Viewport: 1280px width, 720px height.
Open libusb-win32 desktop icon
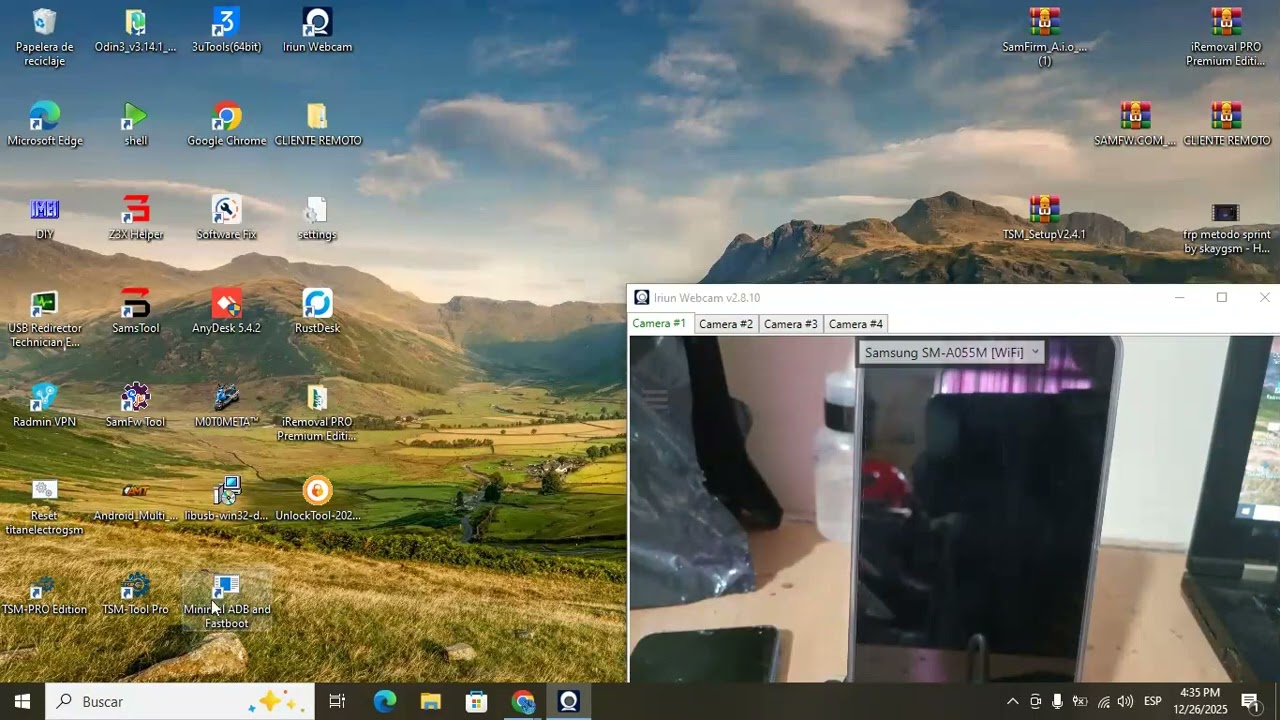click(x=227, y=500)
